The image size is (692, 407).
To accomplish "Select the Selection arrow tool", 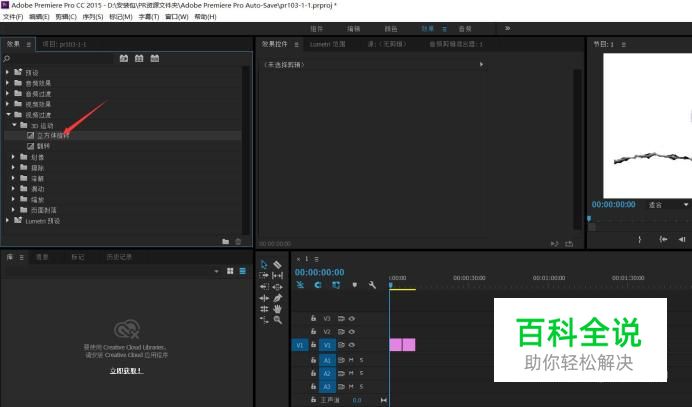I will [x=264, y=264].
